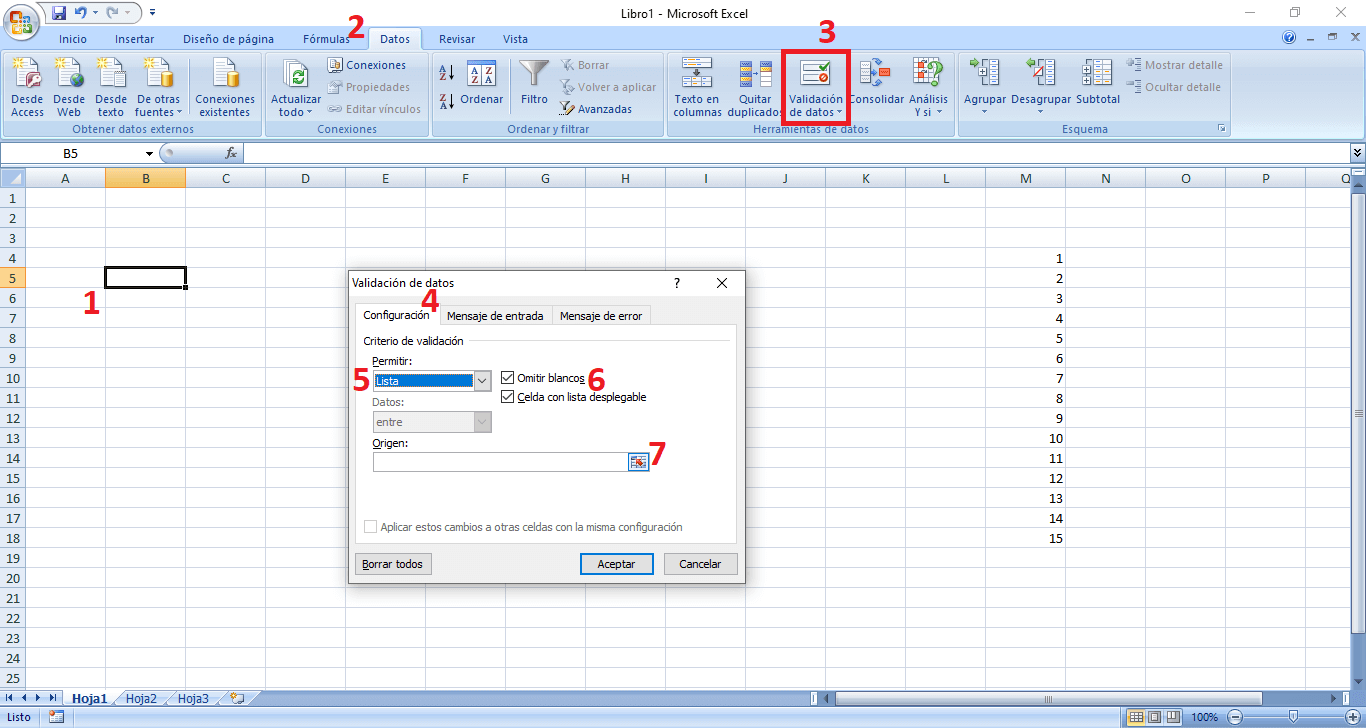Screen dimensions: 1366x728
Task: Open the Conexiones command
Action: (x=366, y=65)
